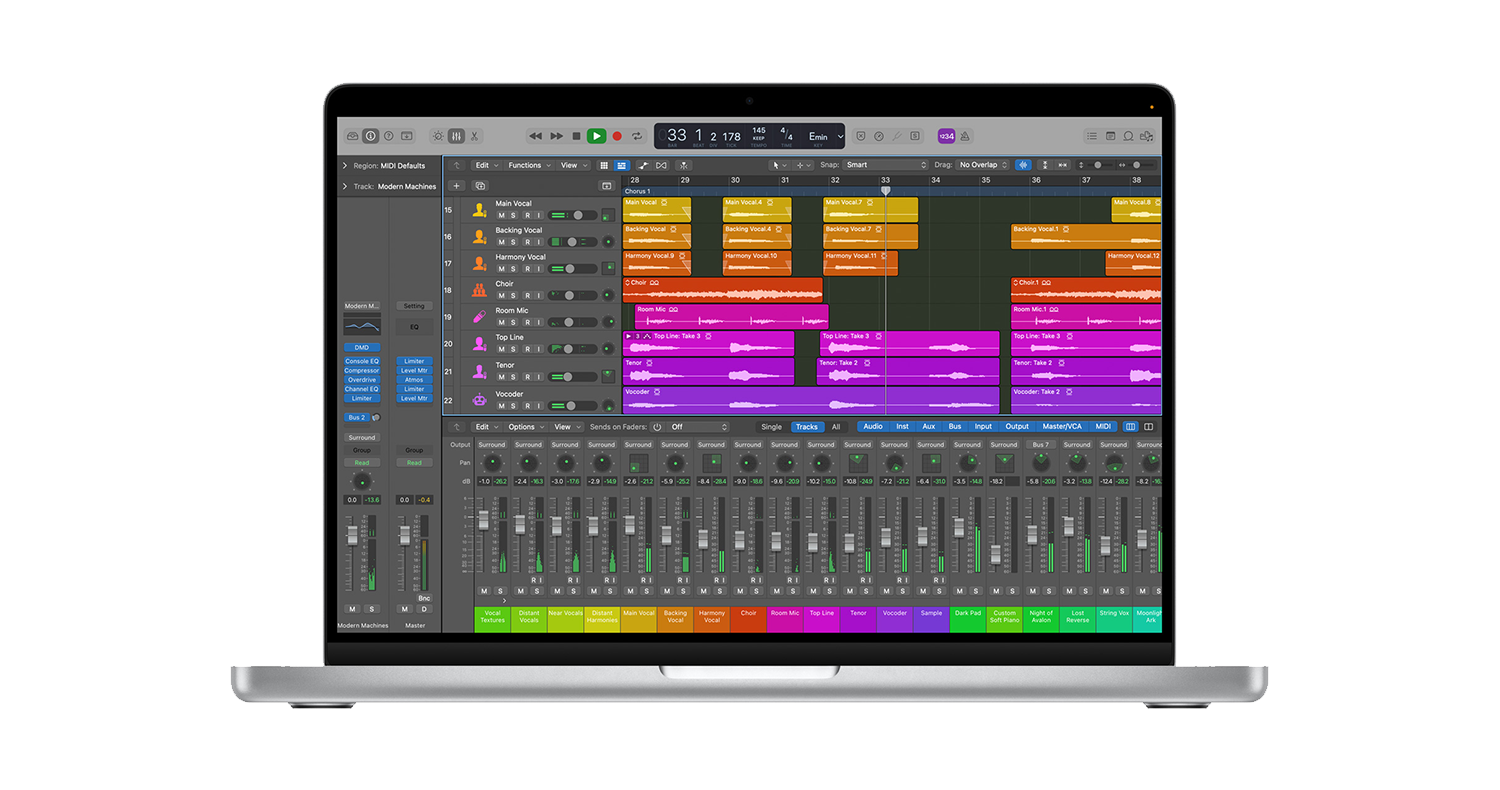Toggle the Inspector info icon
This screenshot has height=790, width=1500.
371,135
